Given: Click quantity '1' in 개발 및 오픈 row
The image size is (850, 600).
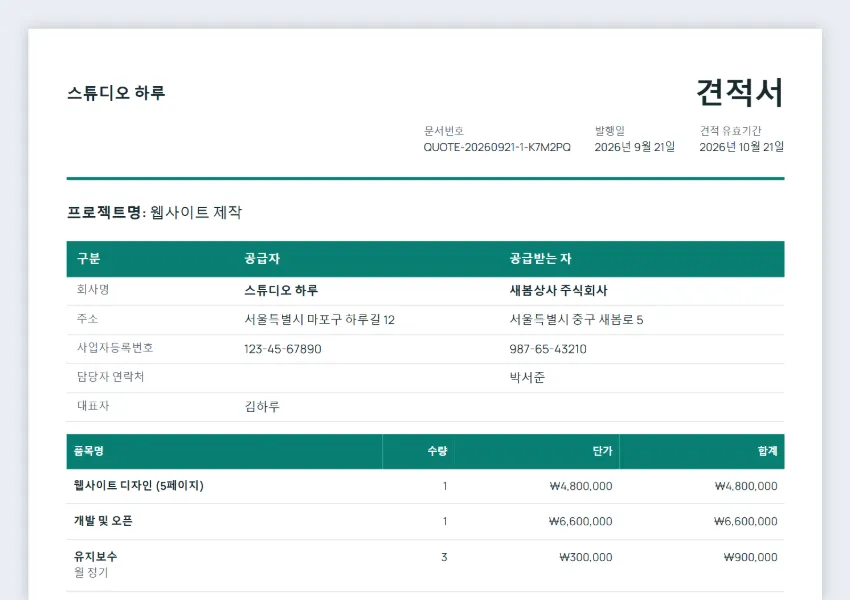Looking at the screenshot, I should (x=445, y=521).
